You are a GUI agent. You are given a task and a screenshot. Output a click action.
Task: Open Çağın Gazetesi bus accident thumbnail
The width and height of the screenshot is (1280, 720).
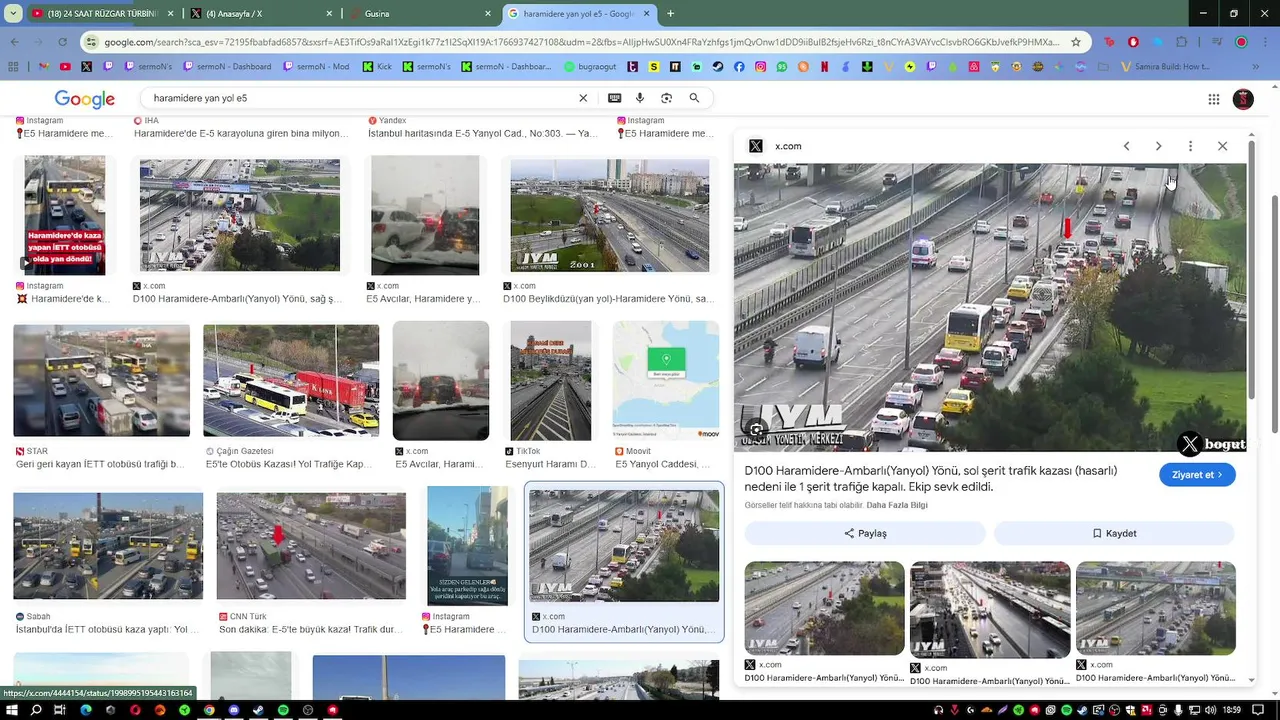pyautogui.click(x=291, y=380)
